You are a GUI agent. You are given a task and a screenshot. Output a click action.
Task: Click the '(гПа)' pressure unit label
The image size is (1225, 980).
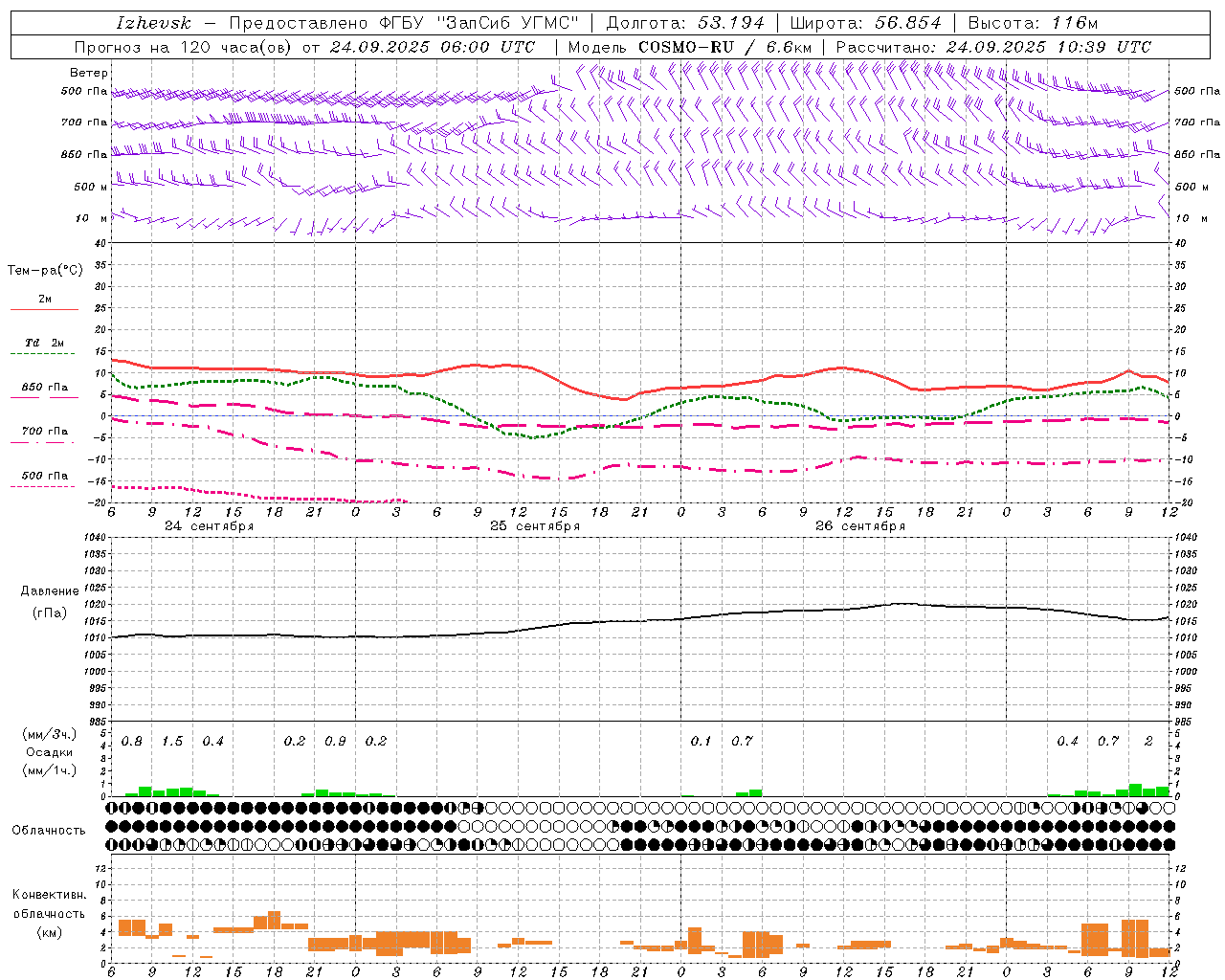(x=50, y=613)
